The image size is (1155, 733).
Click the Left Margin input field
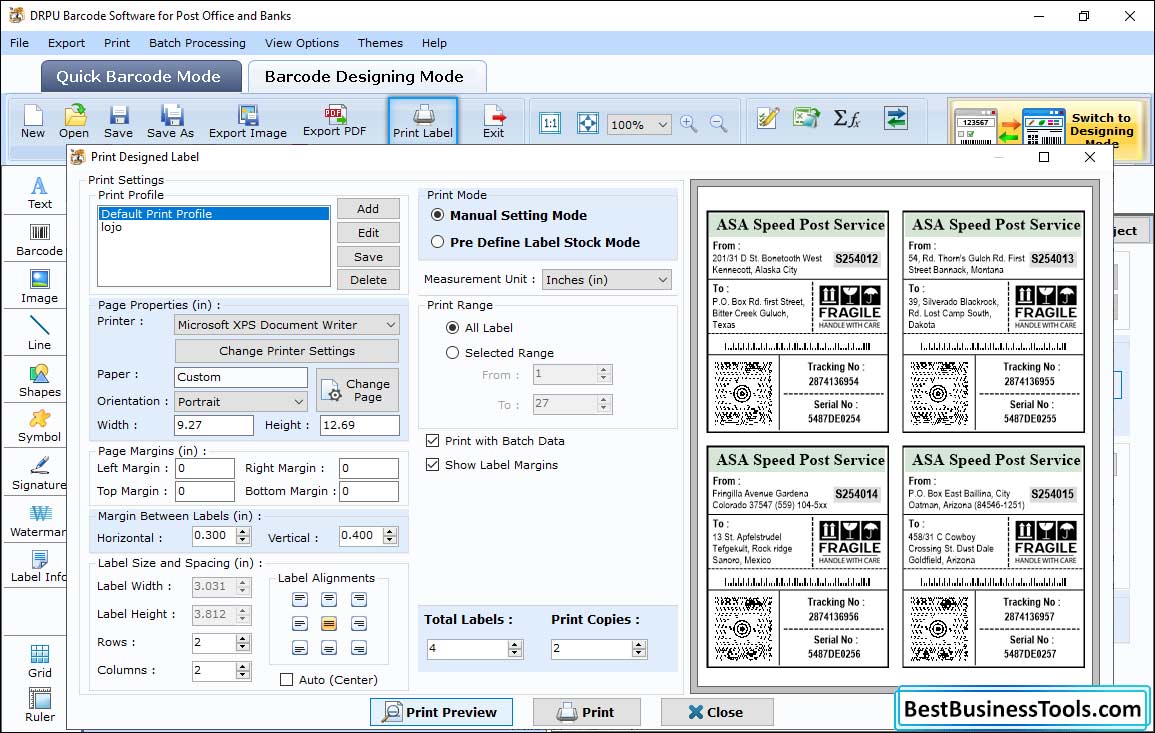pos(205,468)
